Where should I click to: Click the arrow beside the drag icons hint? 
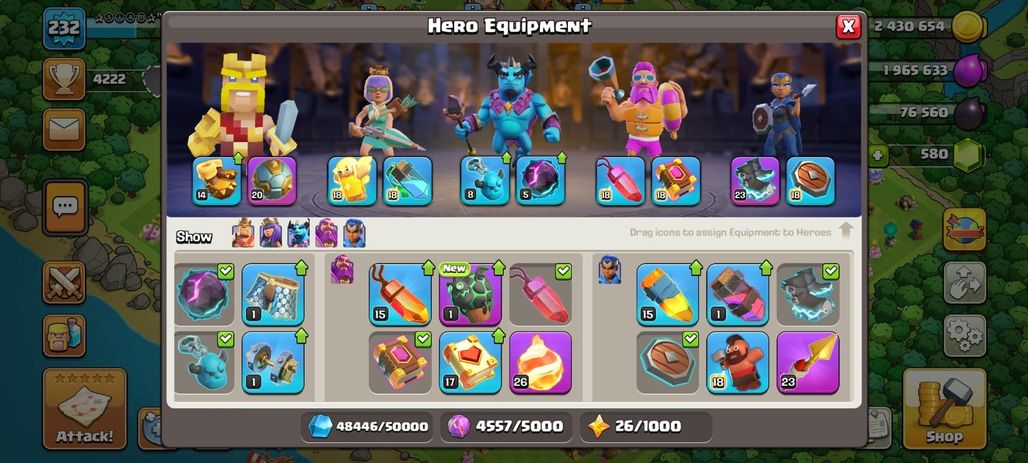pos(846,231)
